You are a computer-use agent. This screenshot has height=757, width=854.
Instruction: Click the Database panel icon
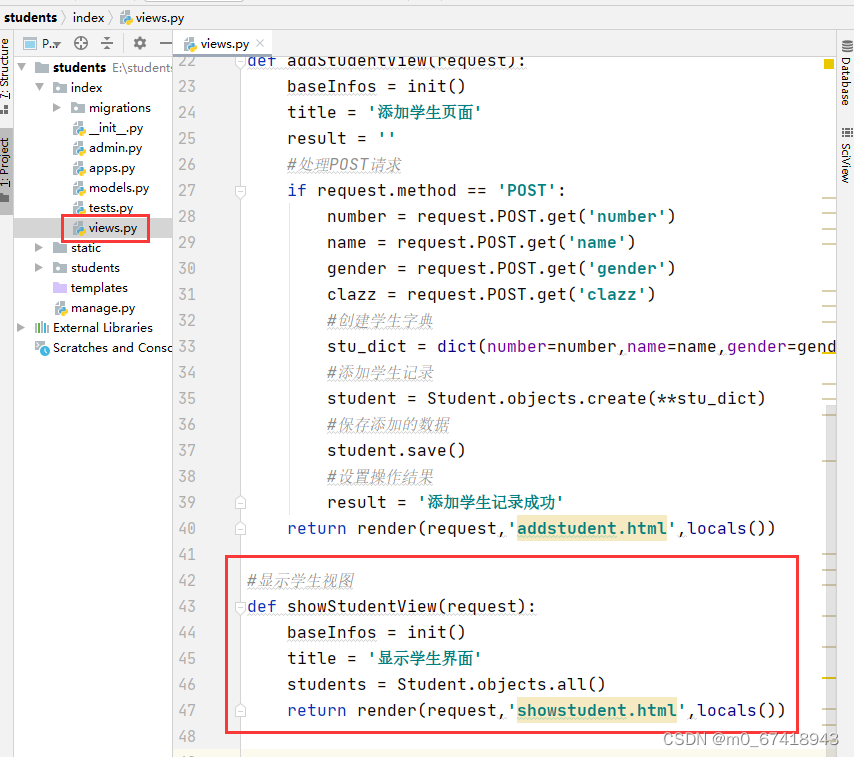click(847, 46)
